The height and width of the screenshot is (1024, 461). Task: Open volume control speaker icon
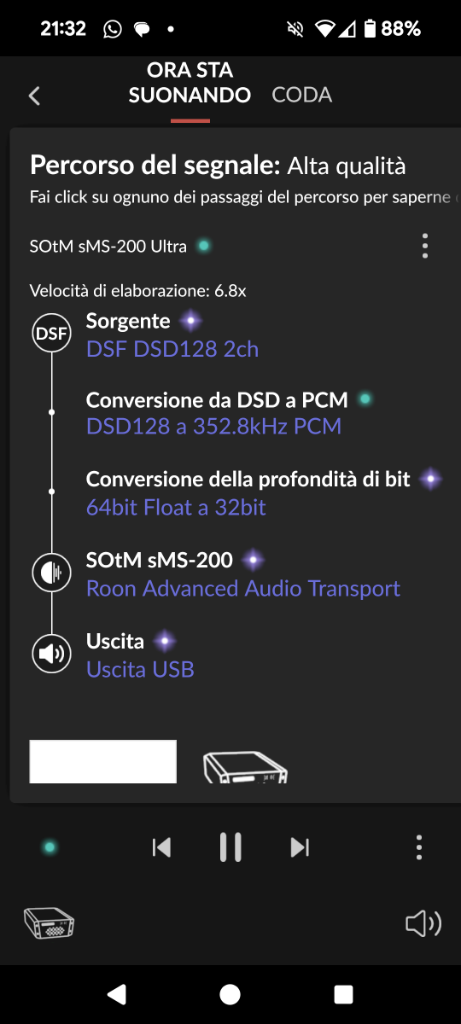coord(423,923)
